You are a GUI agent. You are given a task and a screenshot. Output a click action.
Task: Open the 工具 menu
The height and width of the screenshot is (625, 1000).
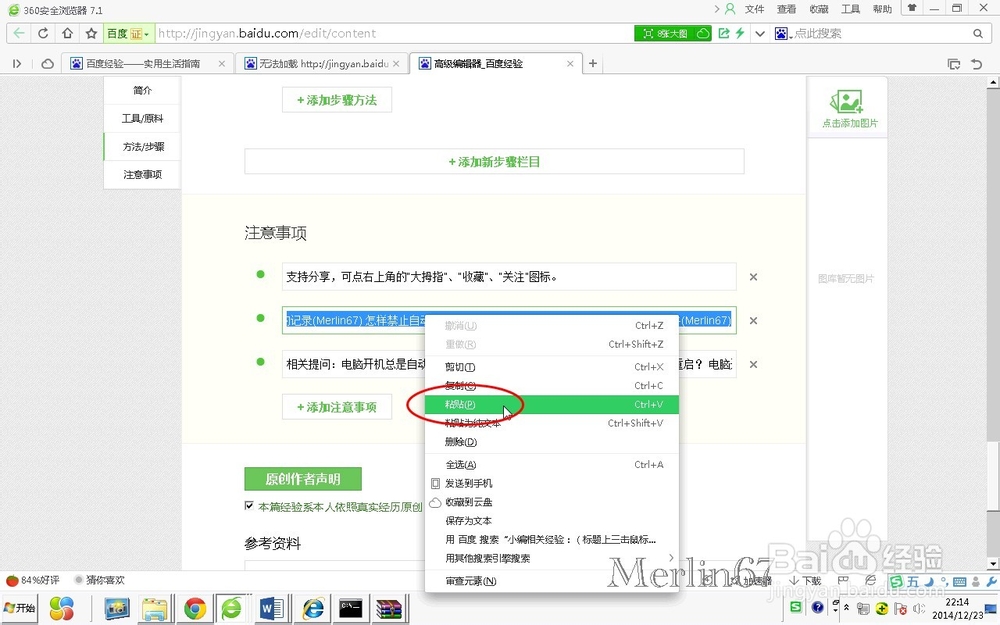[850, 9]
